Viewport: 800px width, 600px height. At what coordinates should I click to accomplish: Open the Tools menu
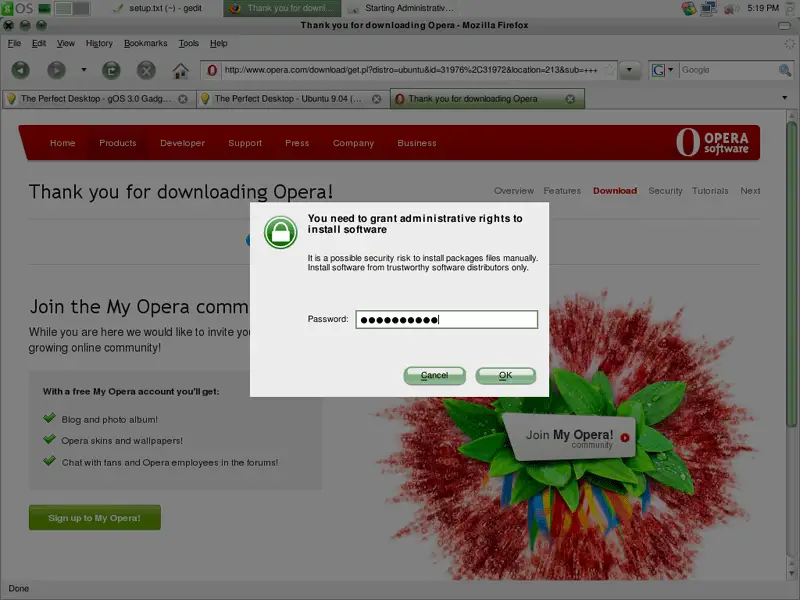(x=188, y=43)
